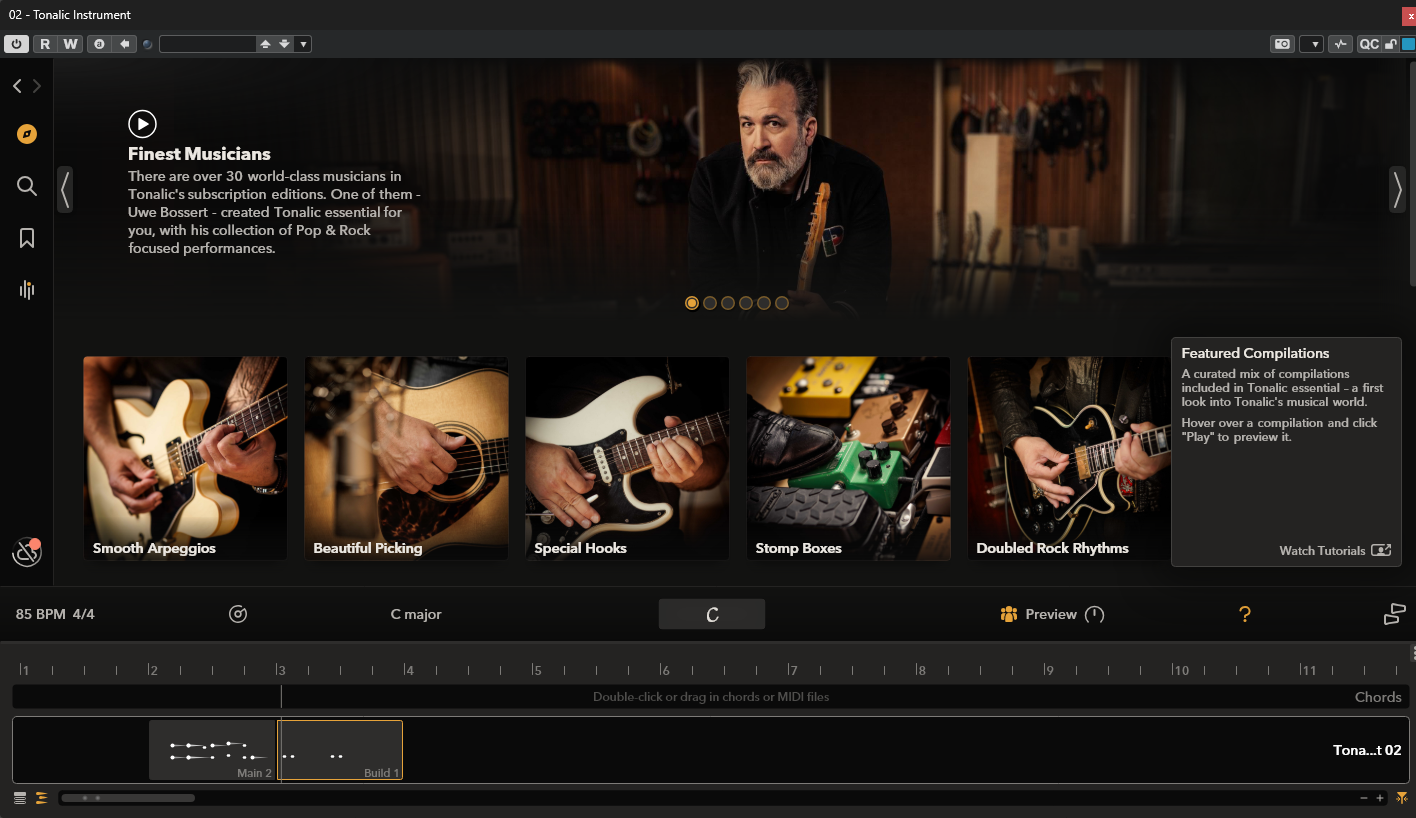Click the tuner icon next to BPM
1416x818 pixels.
[238, 614]
